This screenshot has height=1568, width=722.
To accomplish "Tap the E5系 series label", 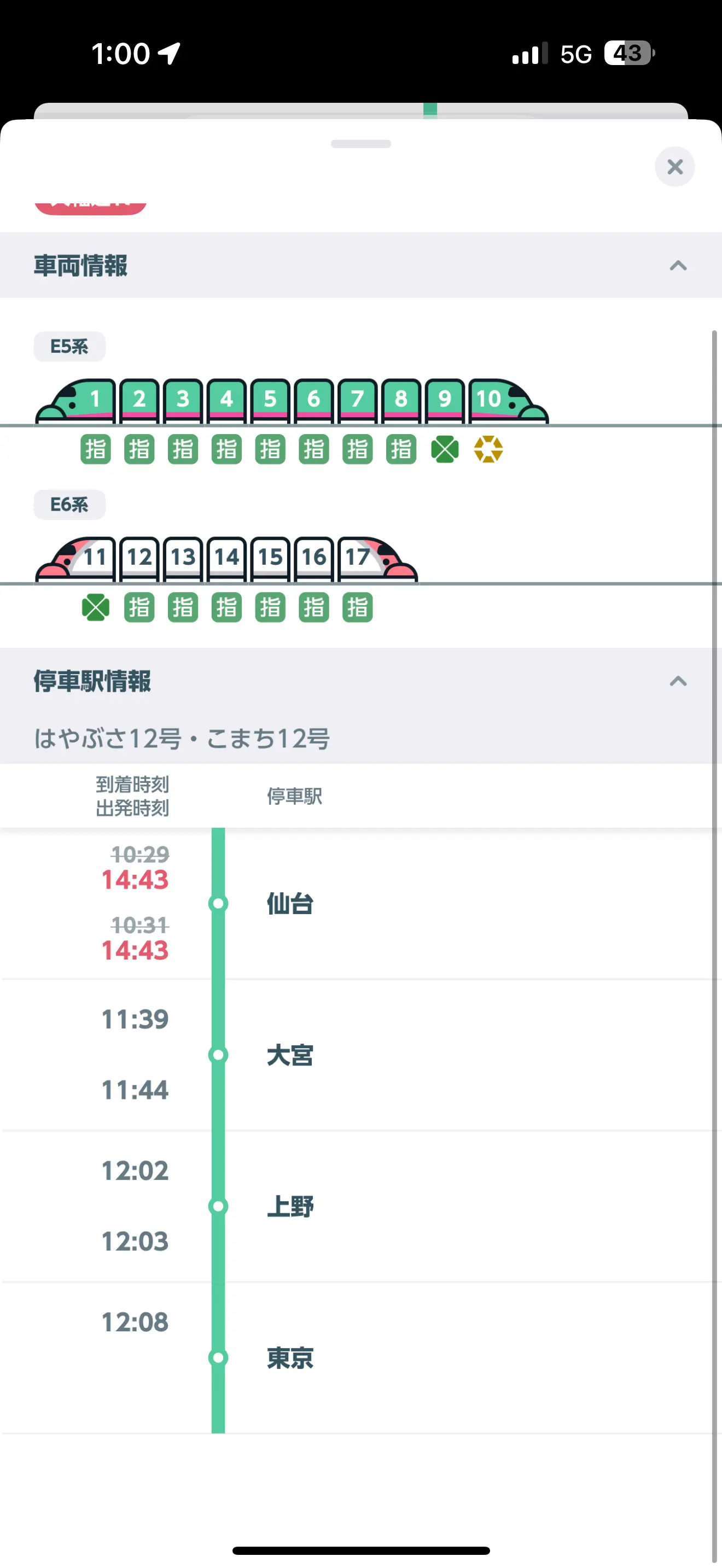I will (x=69, y=346).
